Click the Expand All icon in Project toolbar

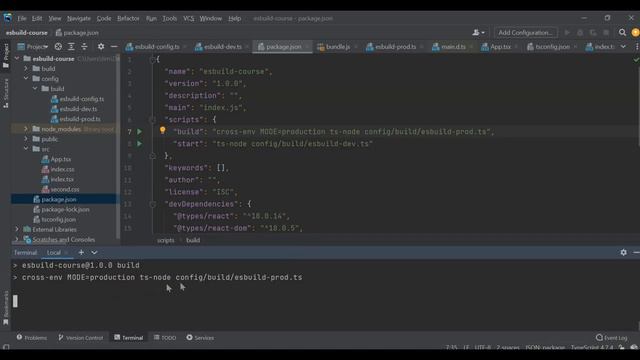(71, 47)
